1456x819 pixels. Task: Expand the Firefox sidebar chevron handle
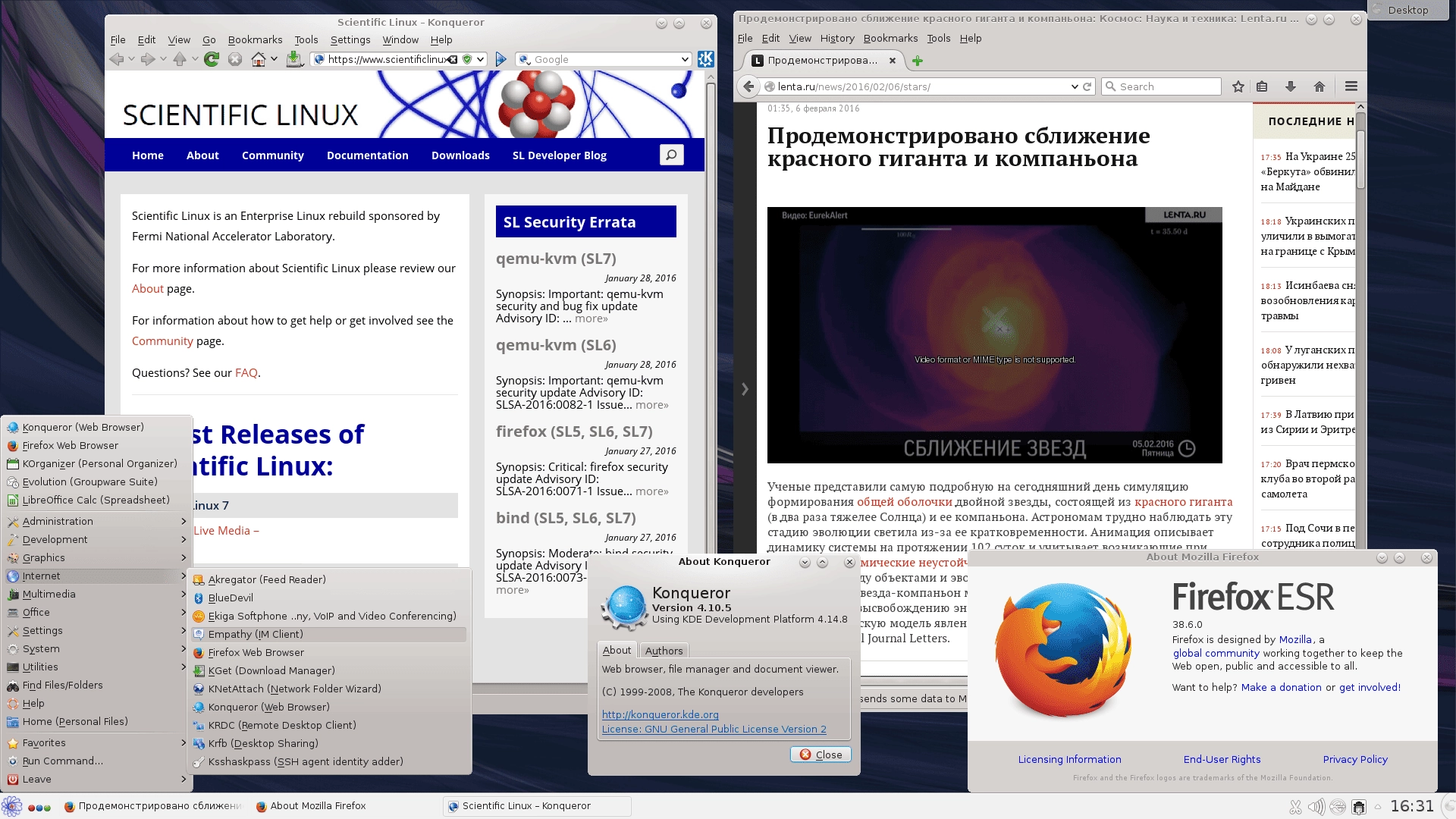coord(745,389)
